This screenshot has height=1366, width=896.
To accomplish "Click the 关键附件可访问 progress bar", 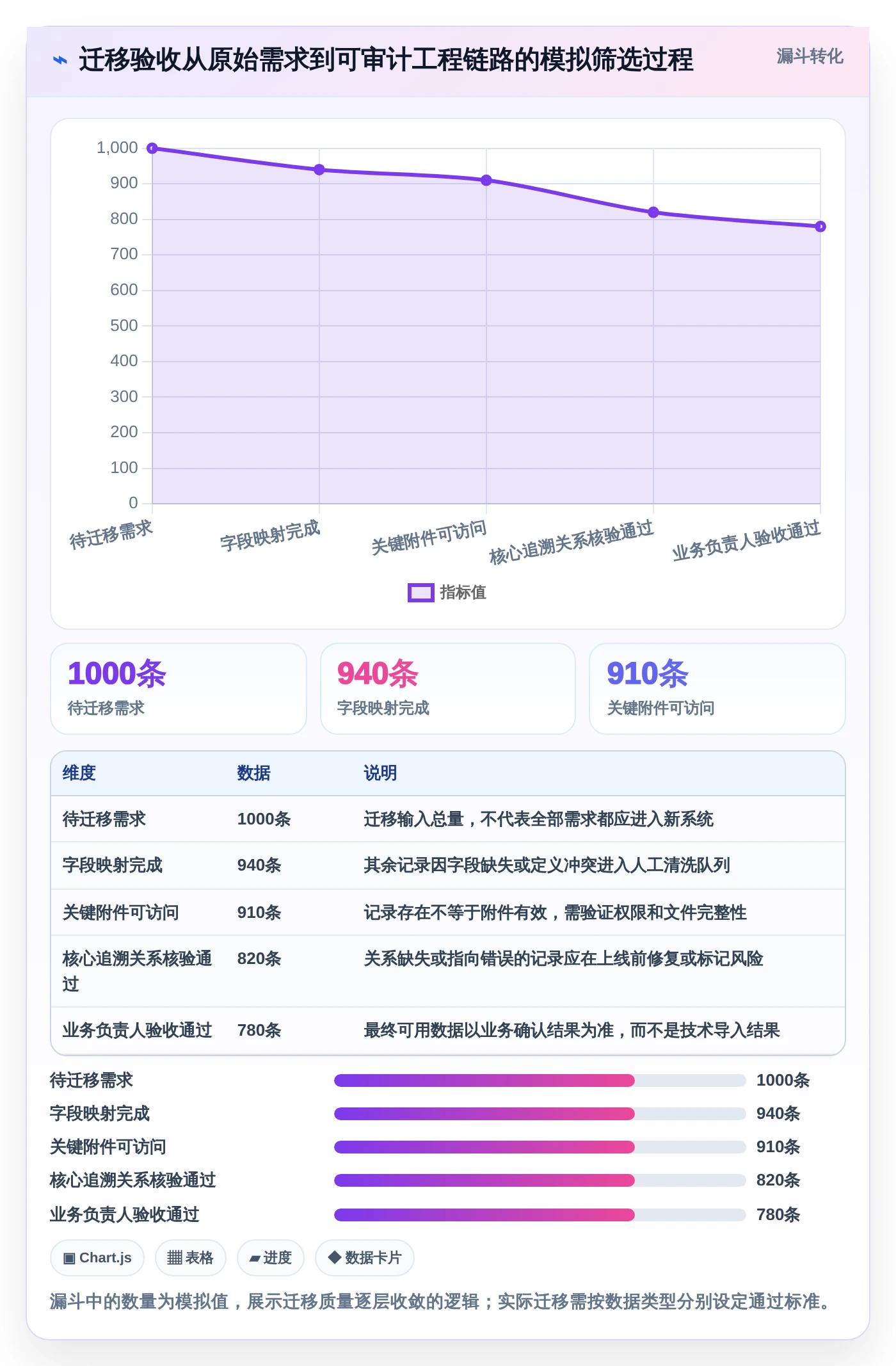I will [x=540, y=1147].
